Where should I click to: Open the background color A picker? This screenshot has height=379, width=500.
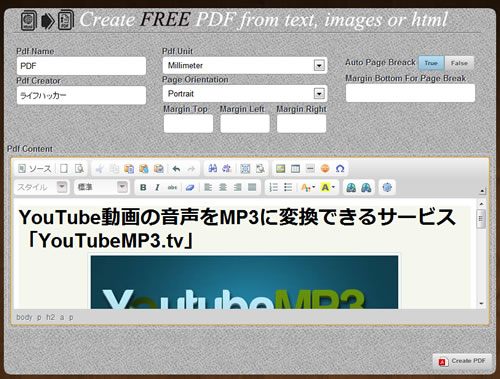coord(328,187)
